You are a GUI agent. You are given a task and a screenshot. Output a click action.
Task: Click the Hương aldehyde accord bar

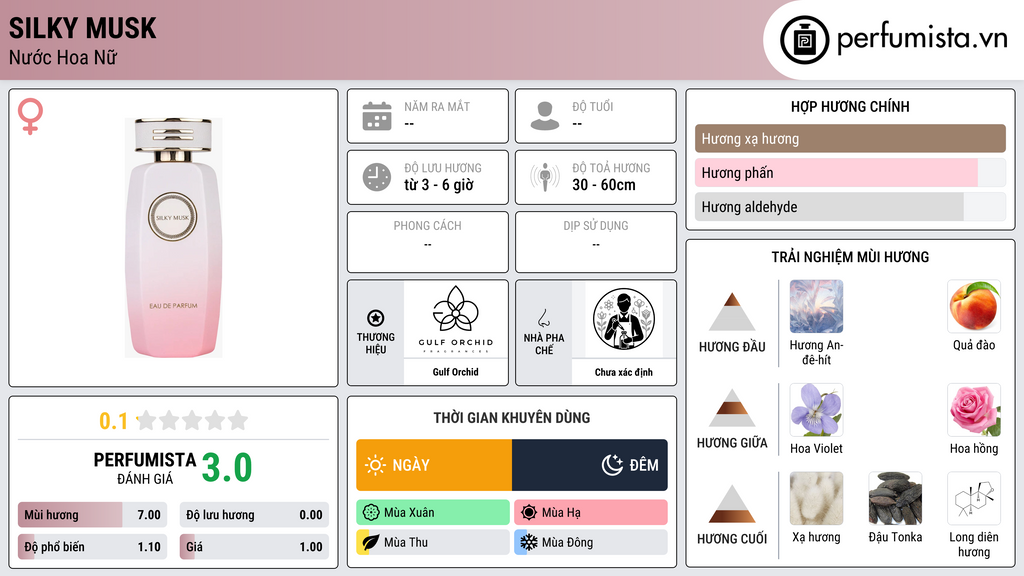pos(850,206)
